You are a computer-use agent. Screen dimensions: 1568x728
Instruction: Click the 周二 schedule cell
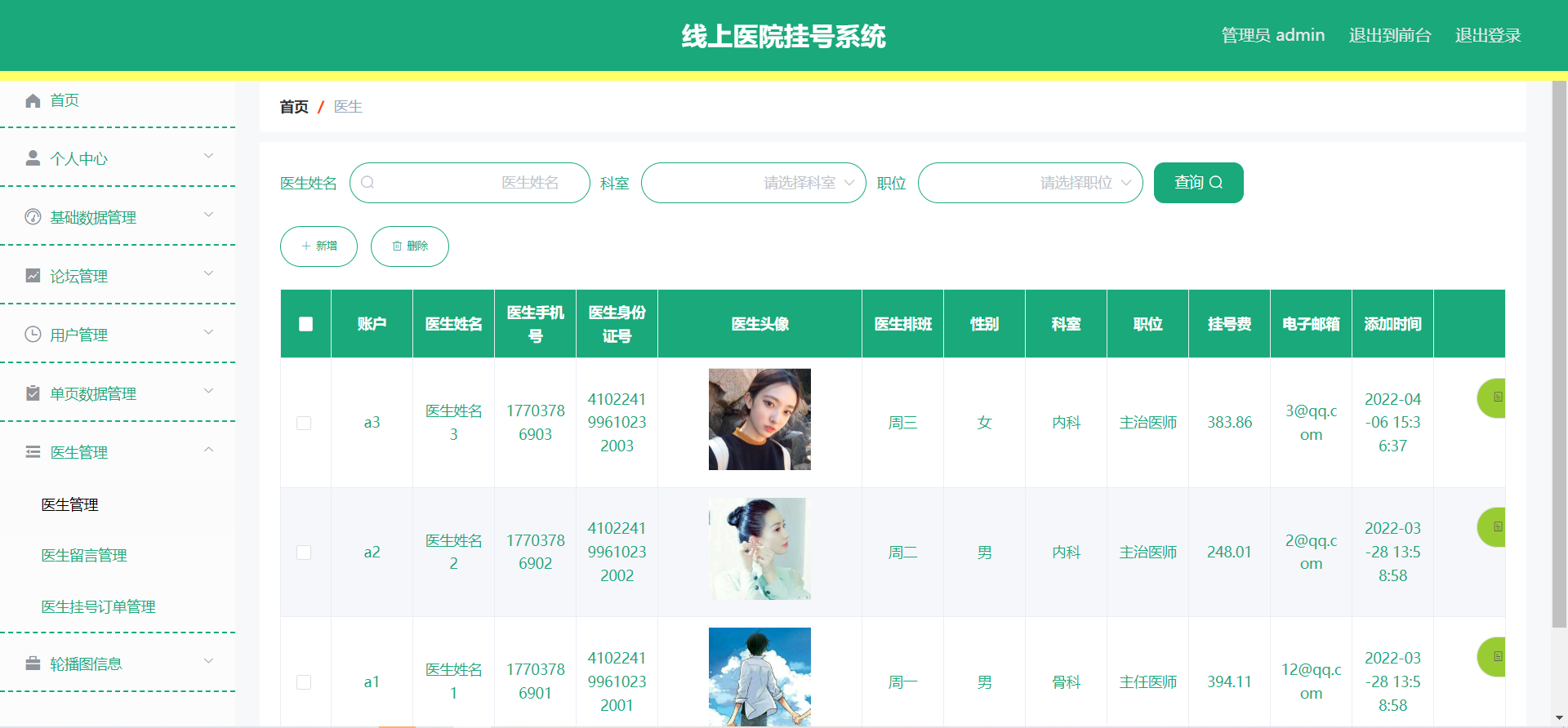click(902, 553)
